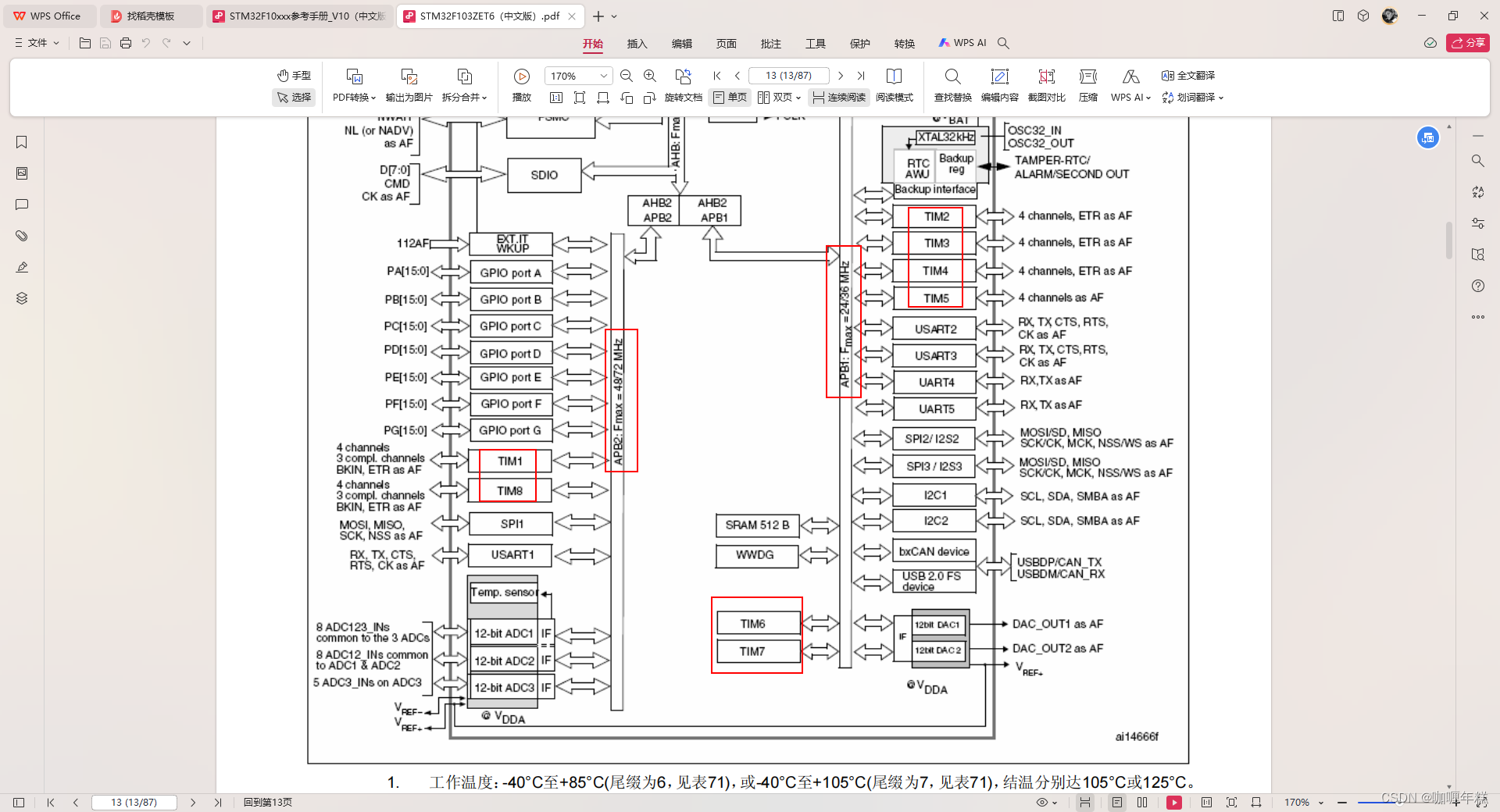This screenshot has height=812, width=1500.
Task: Open the 170% zoom dropdown in toolbar
Action: (604, 76)
